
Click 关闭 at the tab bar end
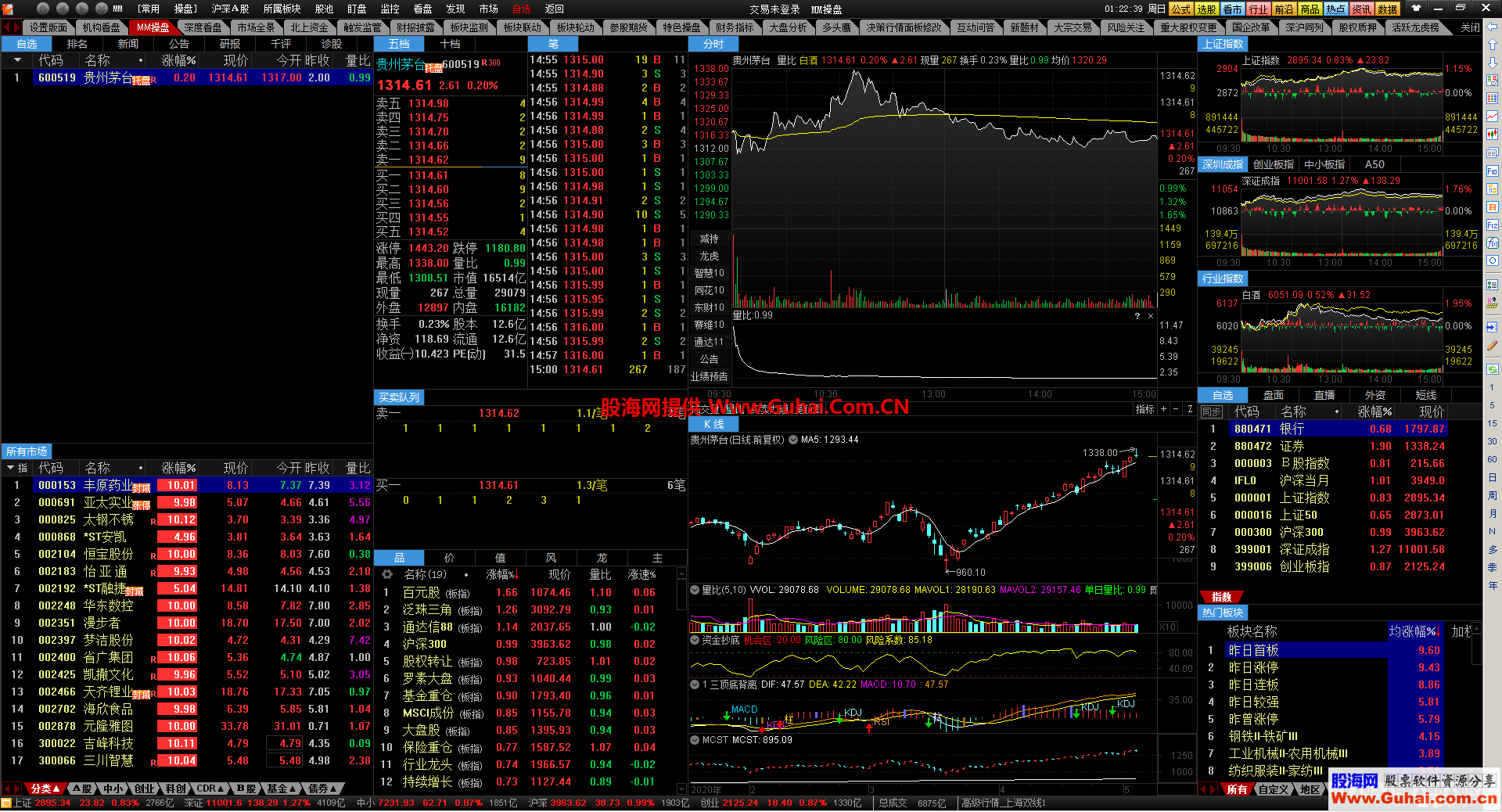1470,27
